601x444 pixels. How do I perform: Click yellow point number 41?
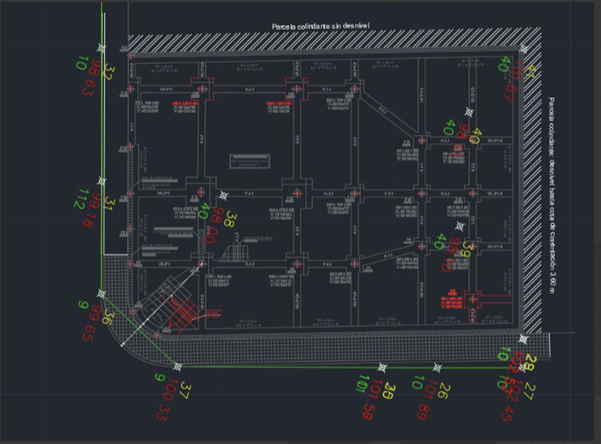529,71
